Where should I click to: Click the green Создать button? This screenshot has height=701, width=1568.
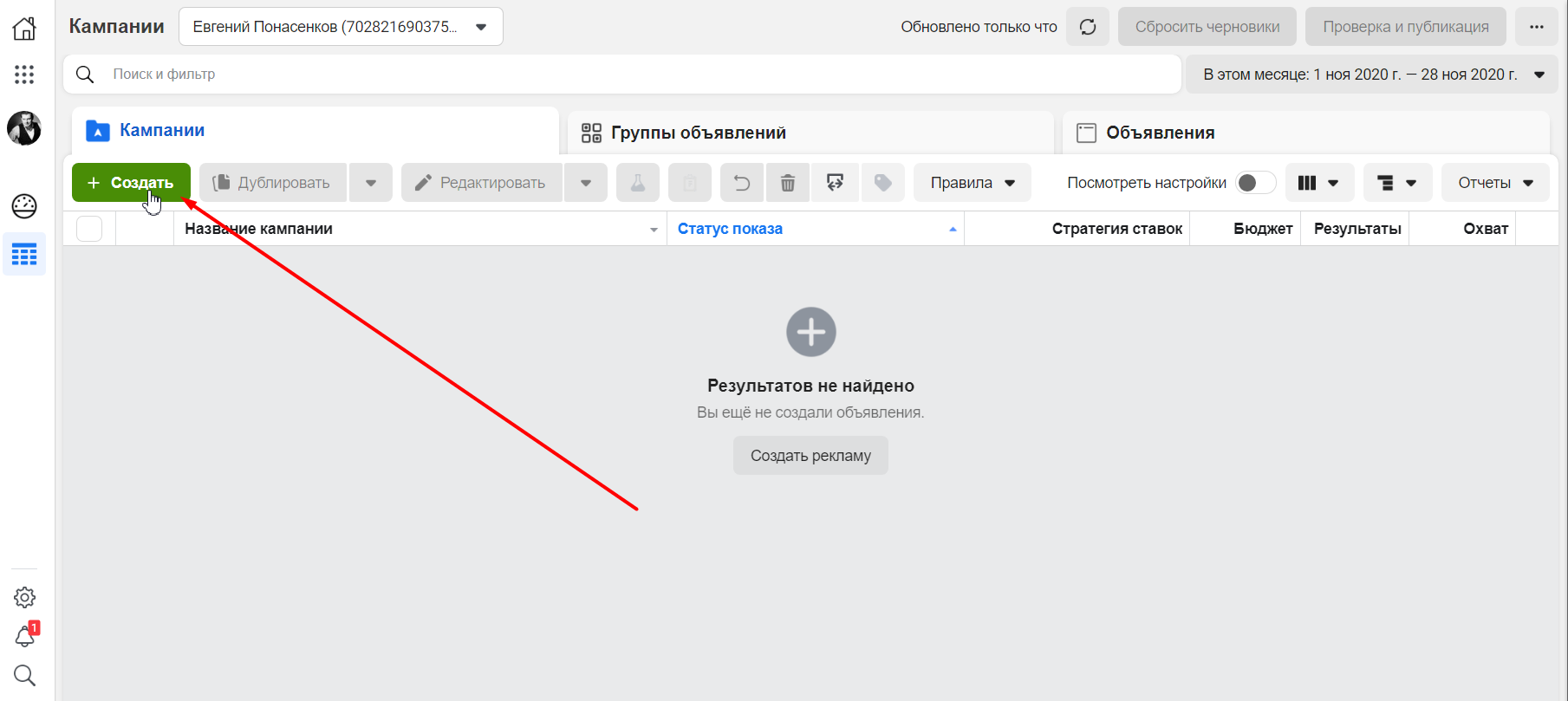click(x=131, y=183)
